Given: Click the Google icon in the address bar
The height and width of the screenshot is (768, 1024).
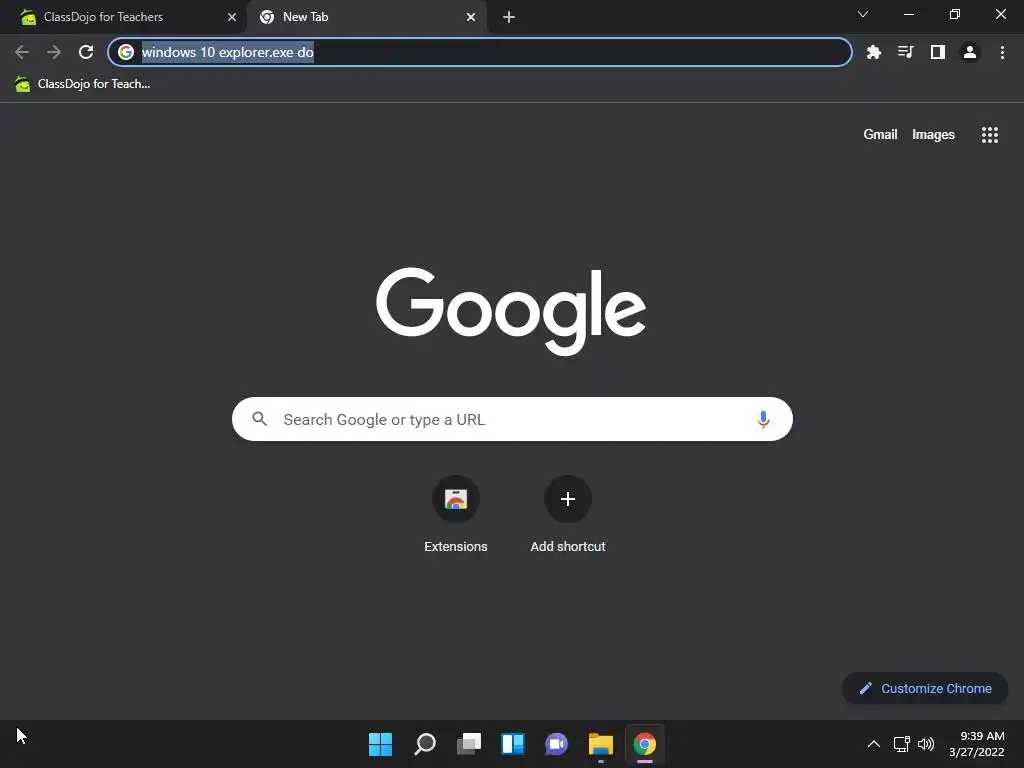Looking at the screenshot, I should pyautogui.click(x=126, y=52).
